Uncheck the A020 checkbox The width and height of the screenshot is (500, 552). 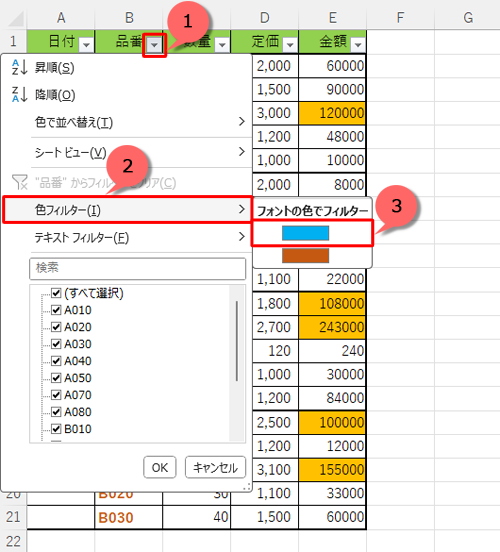pos(56,327)
